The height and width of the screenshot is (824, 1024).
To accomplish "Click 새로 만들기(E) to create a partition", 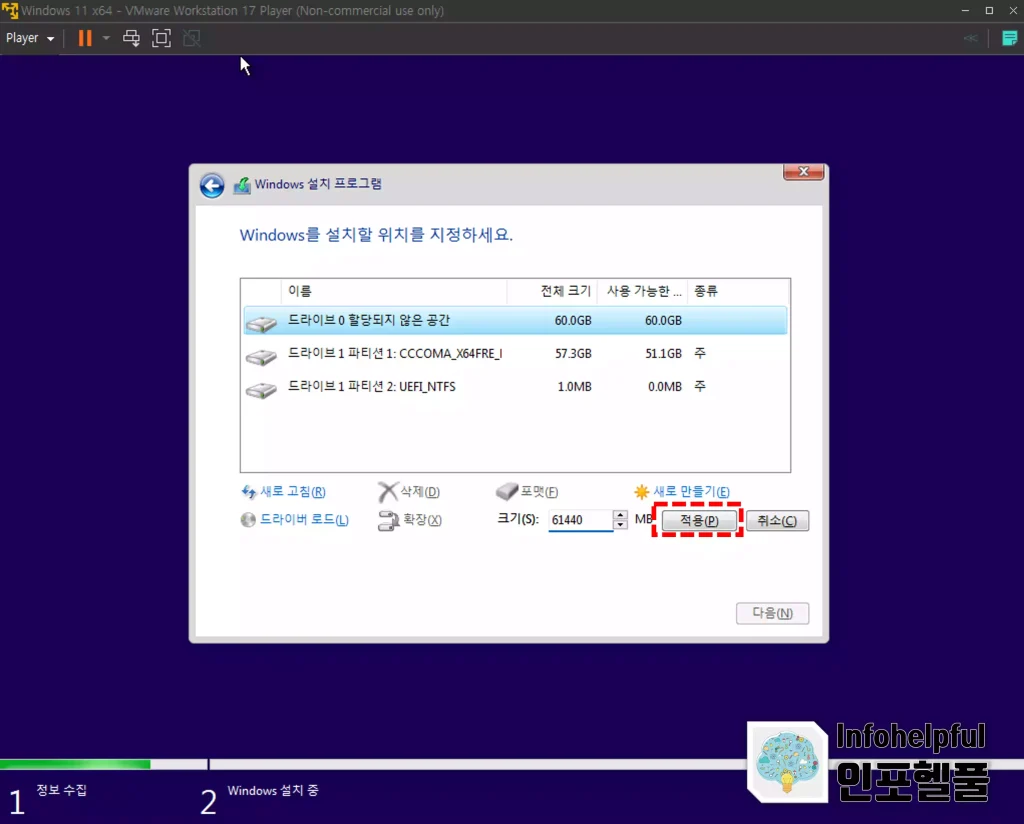I will [x=682, y=491].
